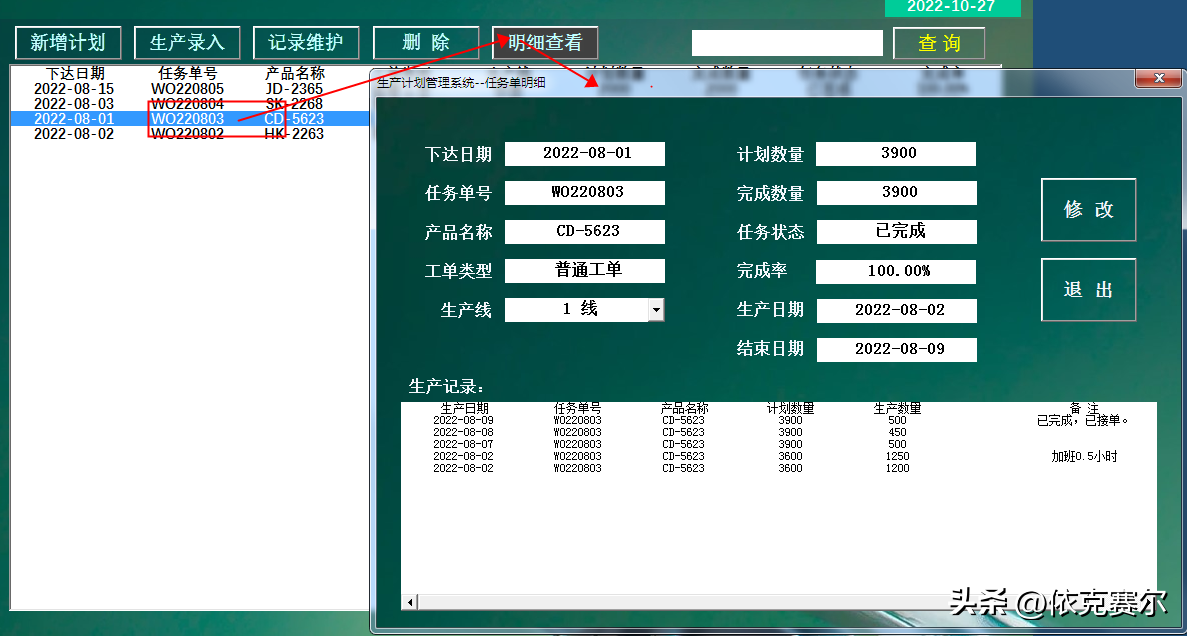Click 2022-08-15 date in main list
This screenshot has width=1187, height=636.
[x=74, y=89]
